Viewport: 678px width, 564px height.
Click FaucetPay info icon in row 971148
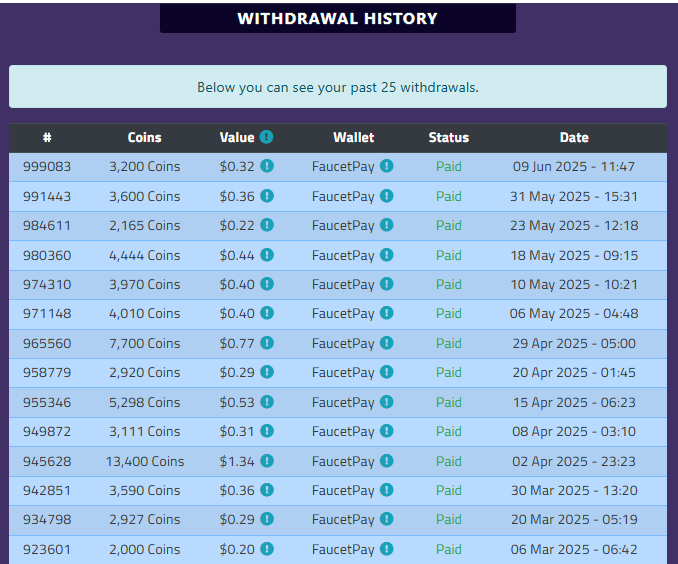(387, 313)
